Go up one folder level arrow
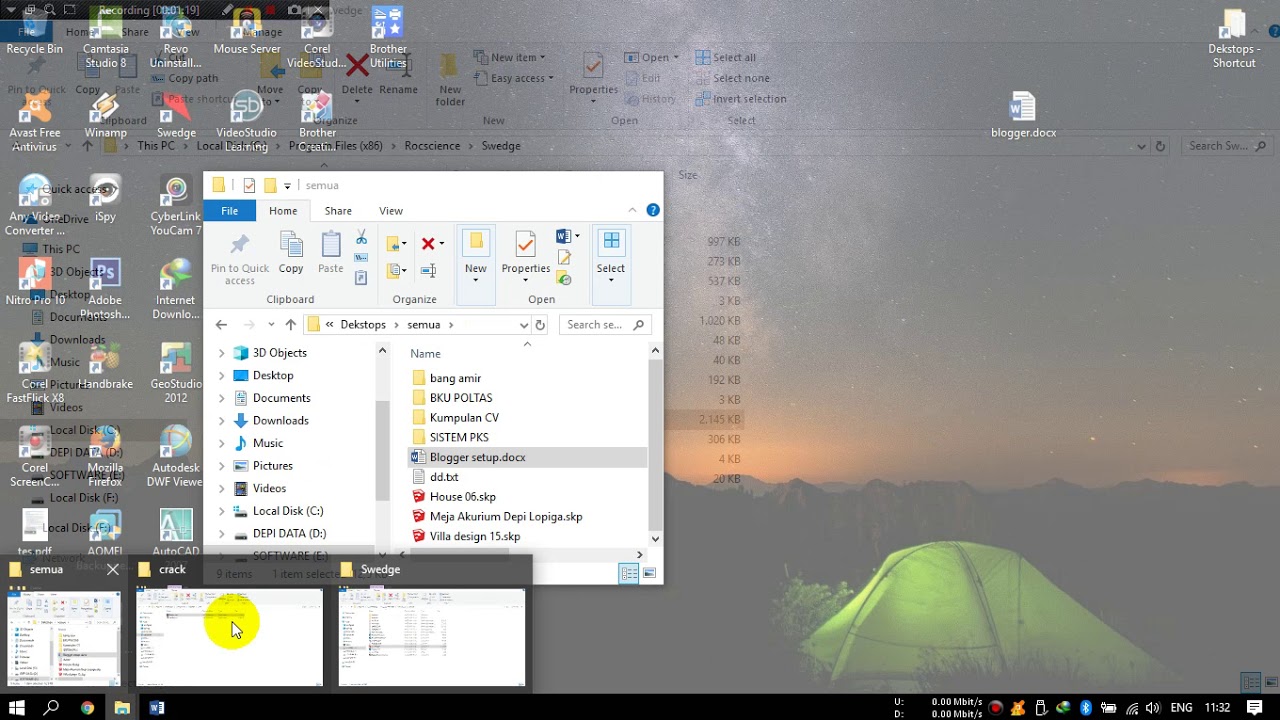Image resolution: width=1280 pixels, height=720 pixels. point(290,325)
